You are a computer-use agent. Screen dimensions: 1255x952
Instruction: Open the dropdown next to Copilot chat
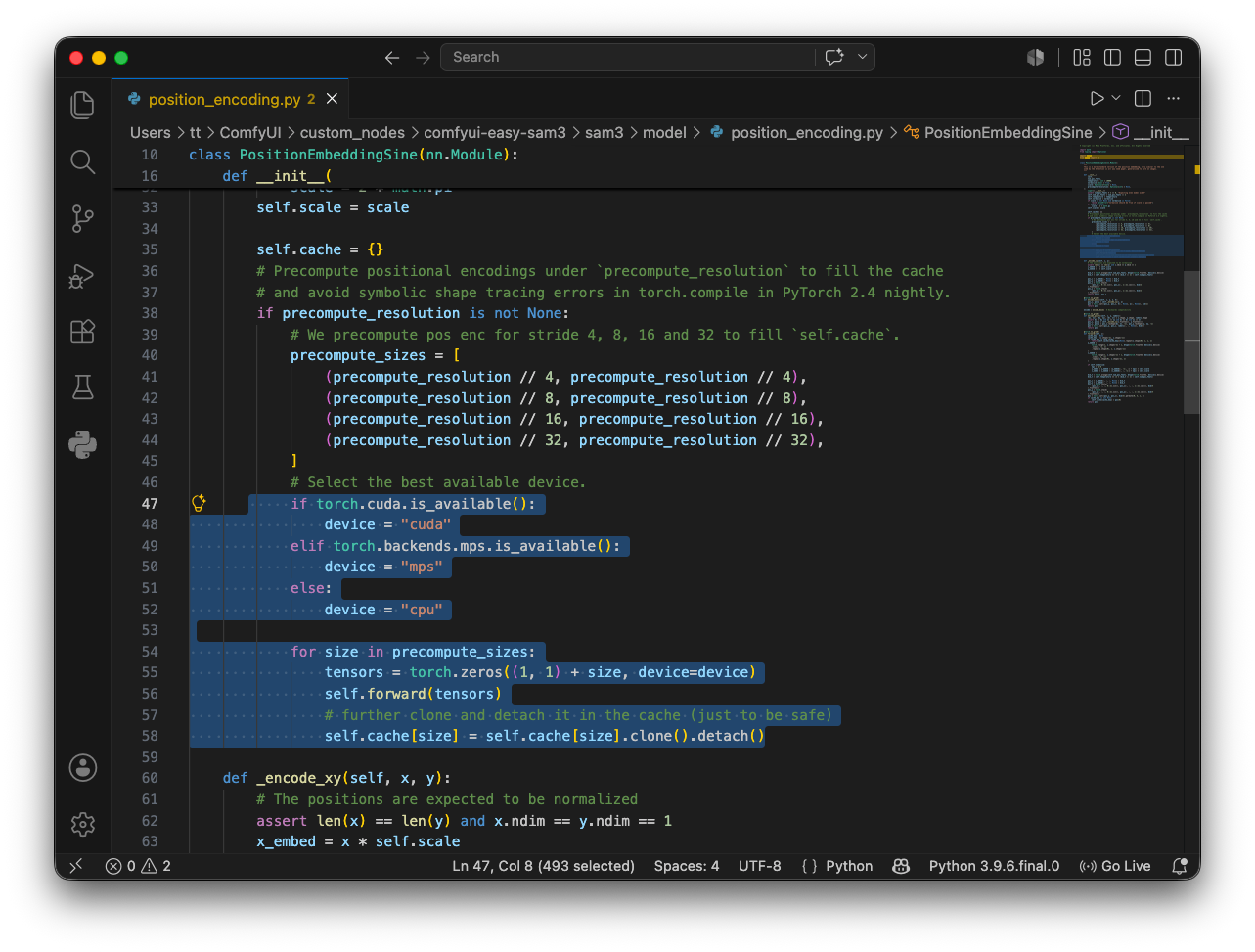coord(862,57)
